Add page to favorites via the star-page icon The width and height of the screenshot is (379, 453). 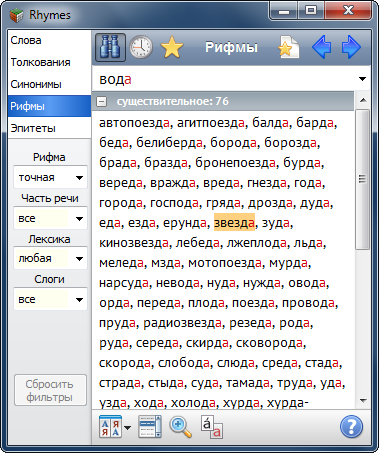click(289, 47)
